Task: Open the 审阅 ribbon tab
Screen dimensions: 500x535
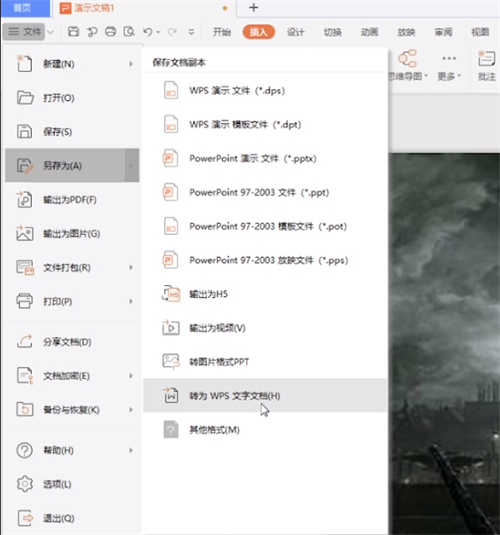Action: (x=443, y=32)
